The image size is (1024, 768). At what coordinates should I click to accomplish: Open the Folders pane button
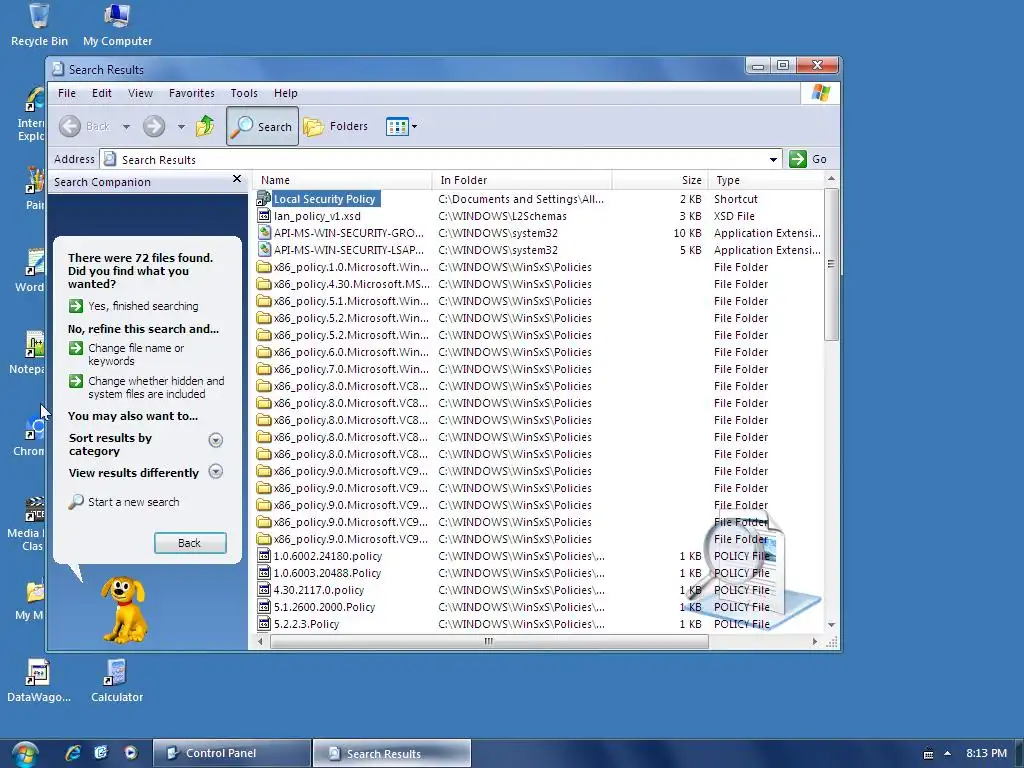[x=336, y=126]
